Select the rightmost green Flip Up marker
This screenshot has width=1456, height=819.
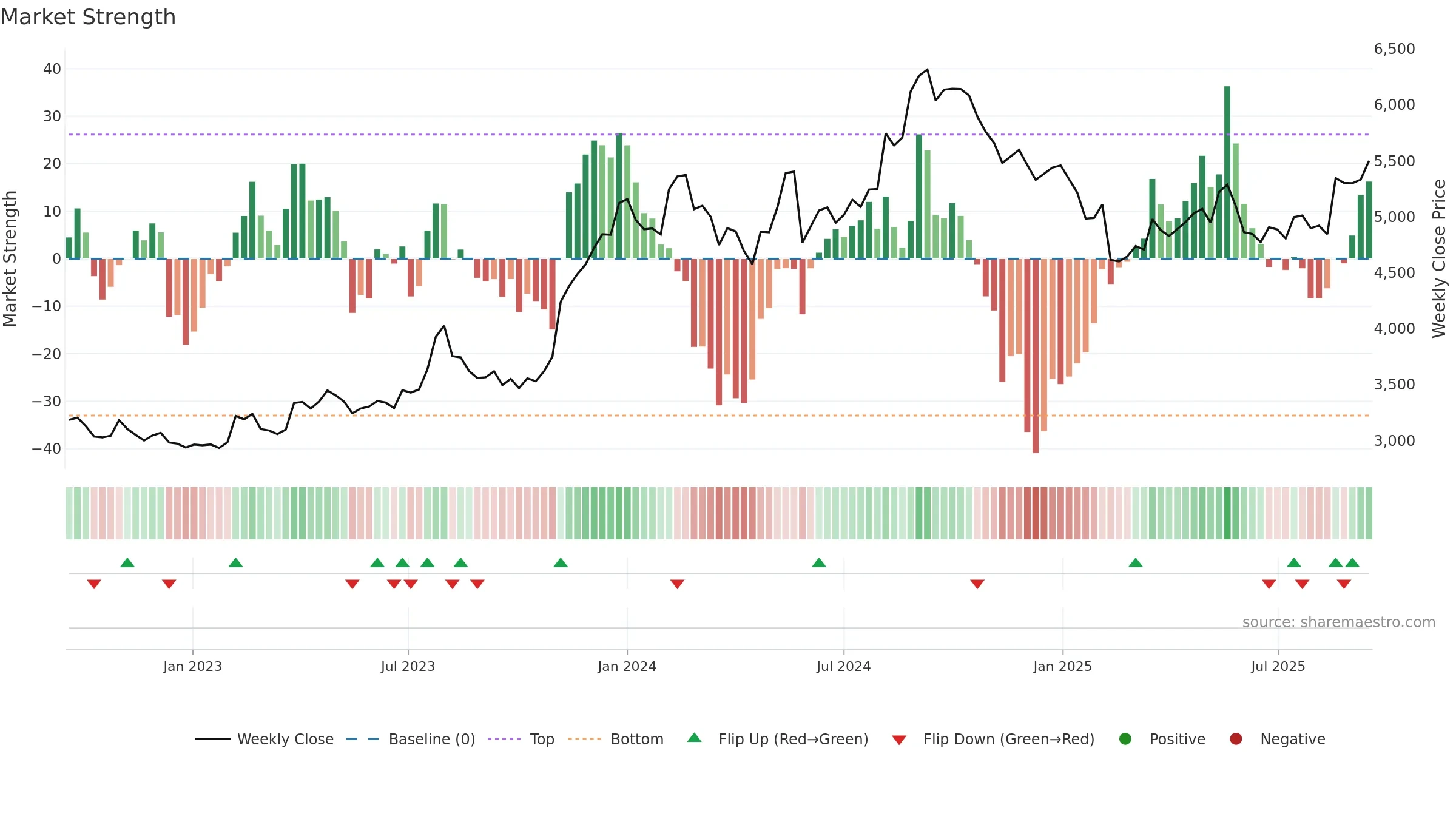pos(1352,562)
